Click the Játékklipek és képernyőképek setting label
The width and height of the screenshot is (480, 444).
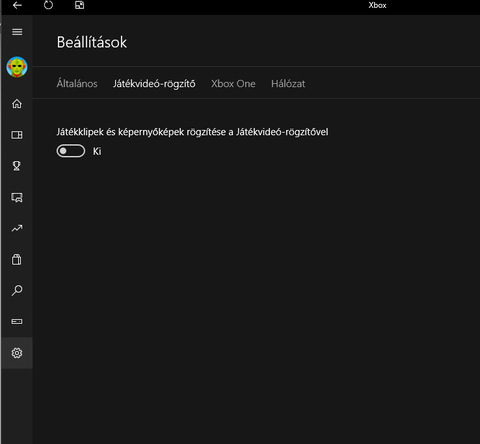[192, 132]
